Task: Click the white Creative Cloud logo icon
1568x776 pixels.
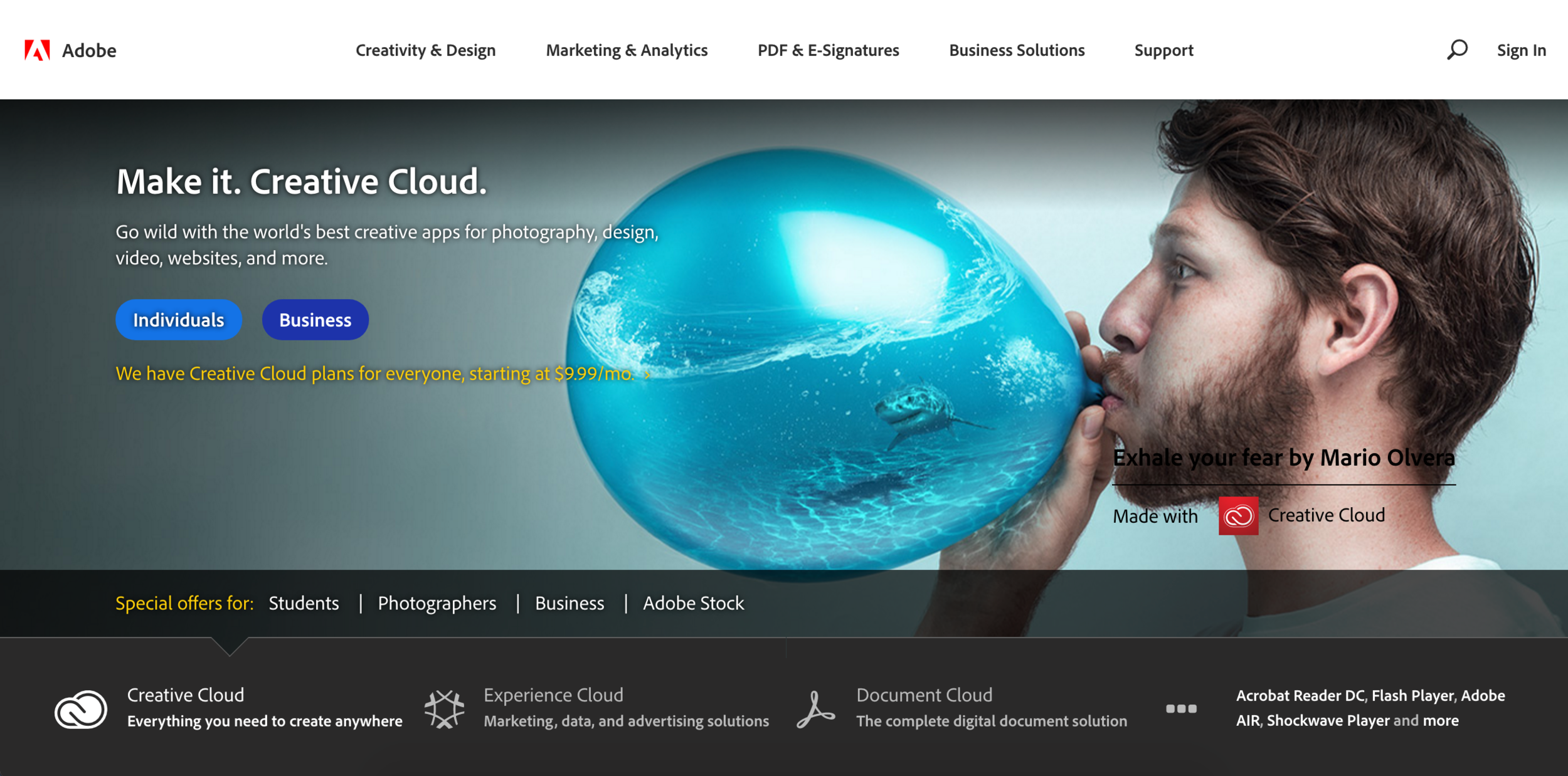Action: 81,709
